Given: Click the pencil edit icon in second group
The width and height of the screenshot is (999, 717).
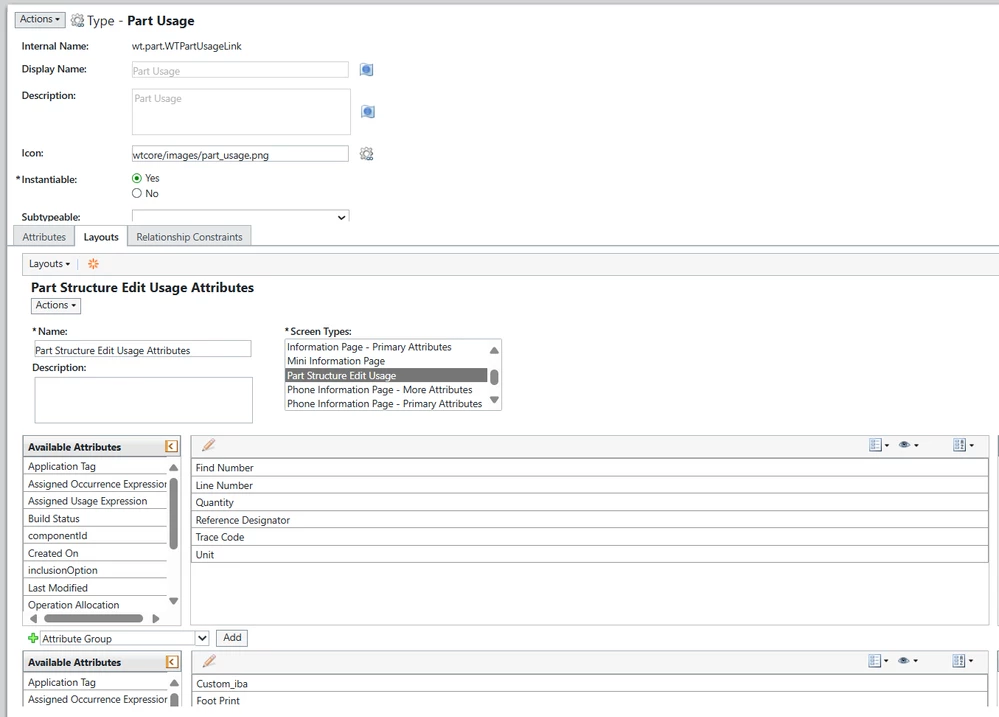Looking at the screenshot, I should [x=208, y=660].
